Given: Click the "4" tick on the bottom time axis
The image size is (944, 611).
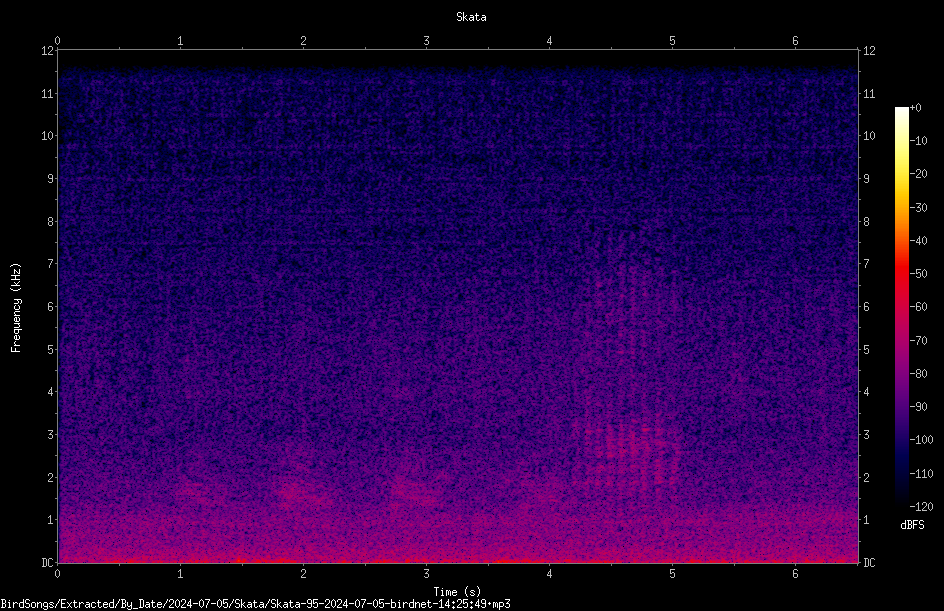Looking at the screenshot, I should 549,574.
